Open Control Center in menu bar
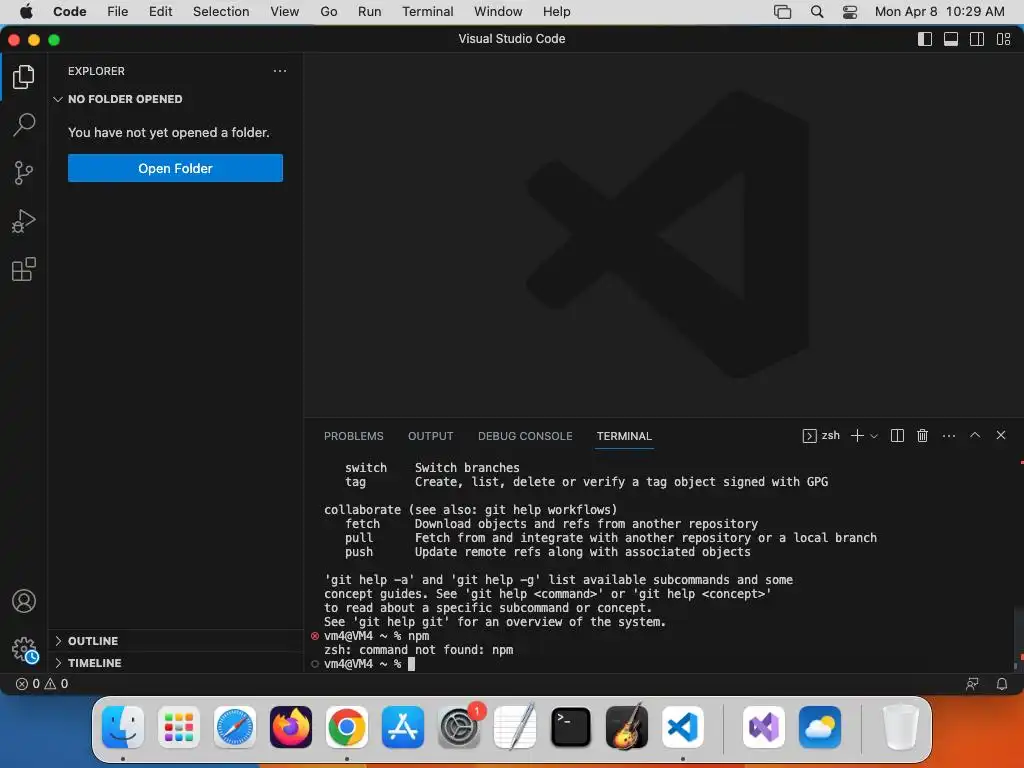Viewport: 1024px width, 768px height. pyautogui.click(x=850, y=12)
